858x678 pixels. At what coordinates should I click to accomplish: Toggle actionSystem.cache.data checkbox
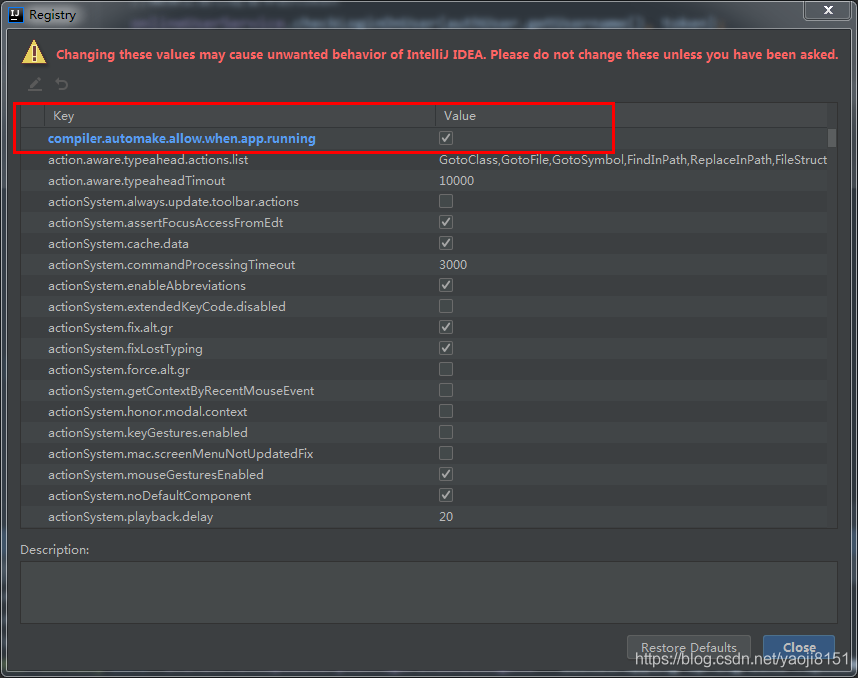[446, 244]
